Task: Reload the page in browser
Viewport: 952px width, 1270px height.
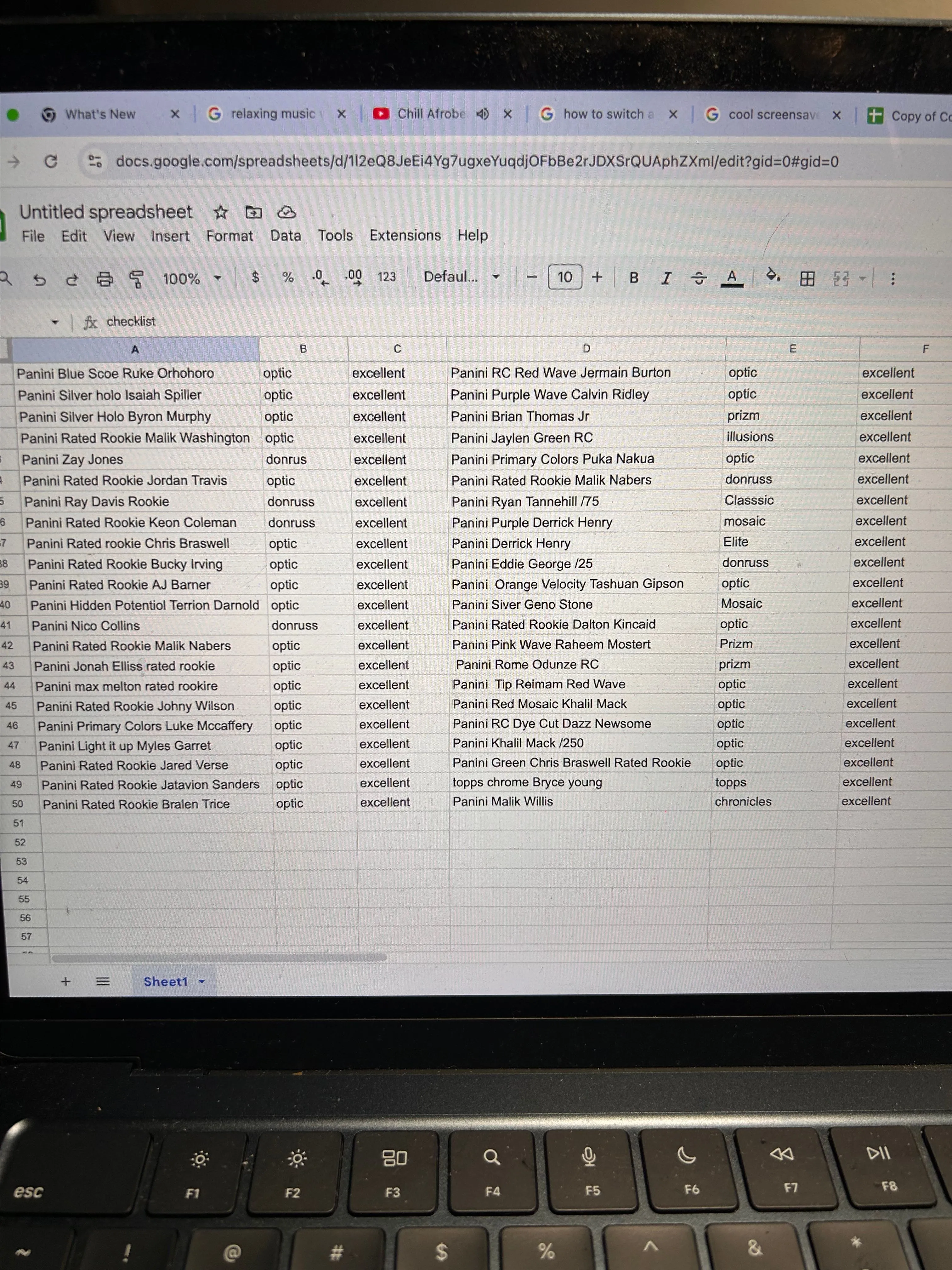Action: click(x=51, y=161)
